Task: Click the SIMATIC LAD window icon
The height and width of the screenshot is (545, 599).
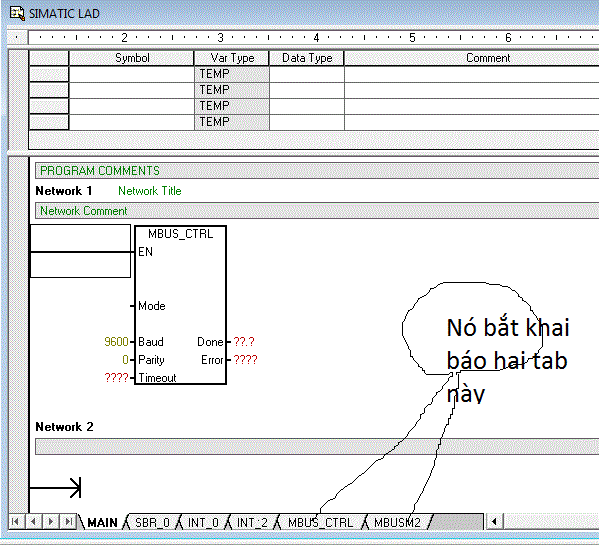Action: [16, 13]
